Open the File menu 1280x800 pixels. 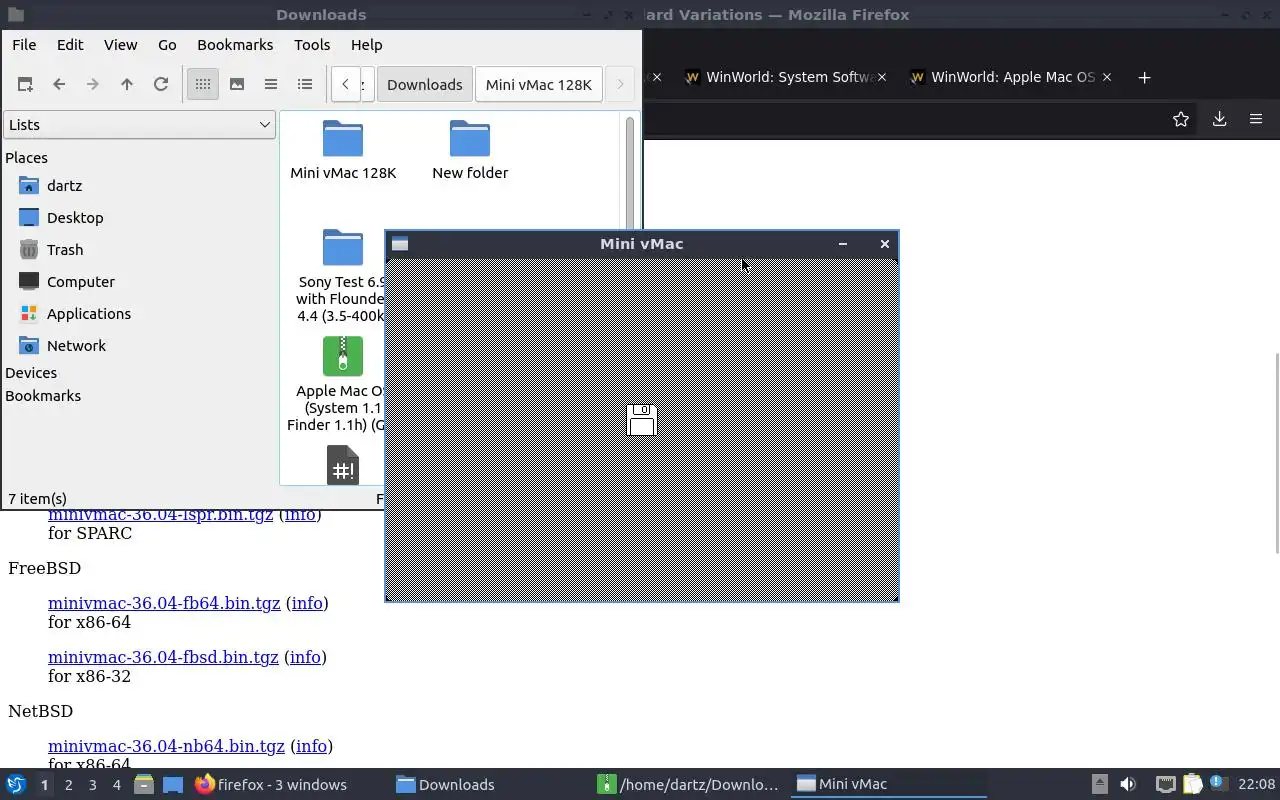[x=24, y=44]
